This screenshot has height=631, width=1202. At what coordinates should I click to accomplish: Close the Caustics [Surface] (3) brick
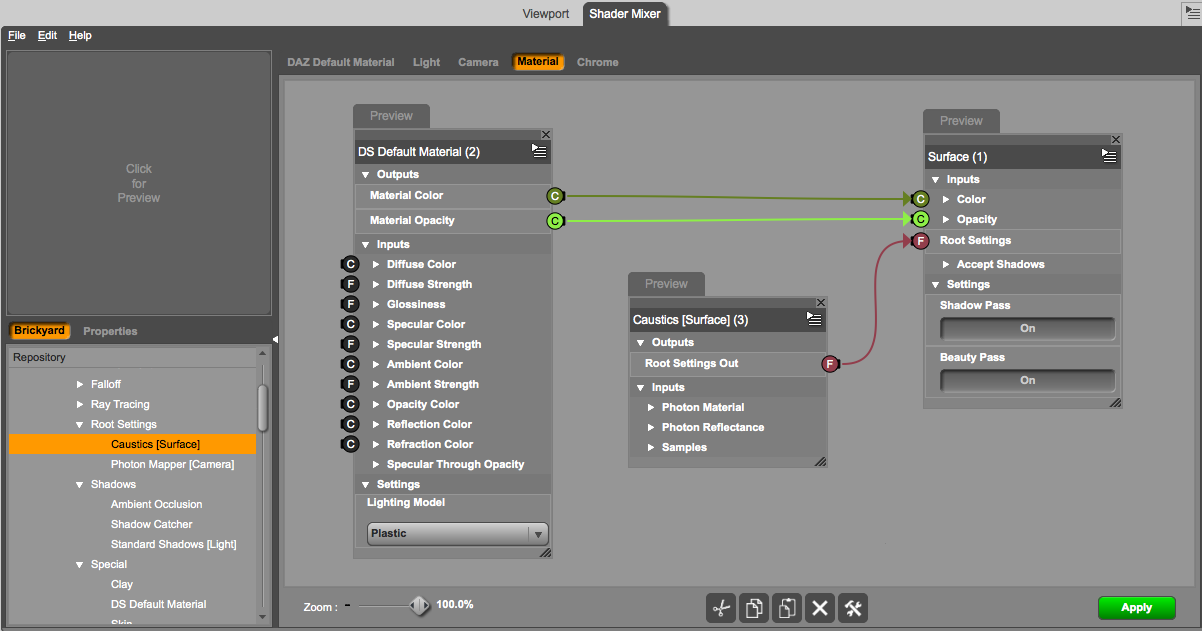pyautogui.click(x=821, y=302)
